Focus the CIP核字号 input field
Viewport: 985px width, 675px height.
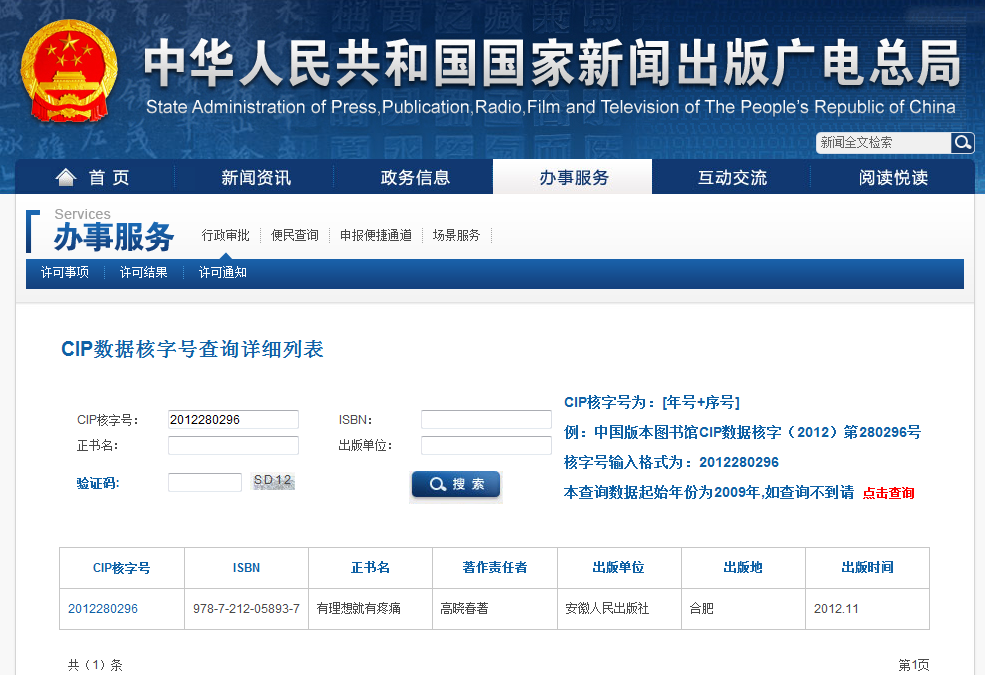(233, 419)
